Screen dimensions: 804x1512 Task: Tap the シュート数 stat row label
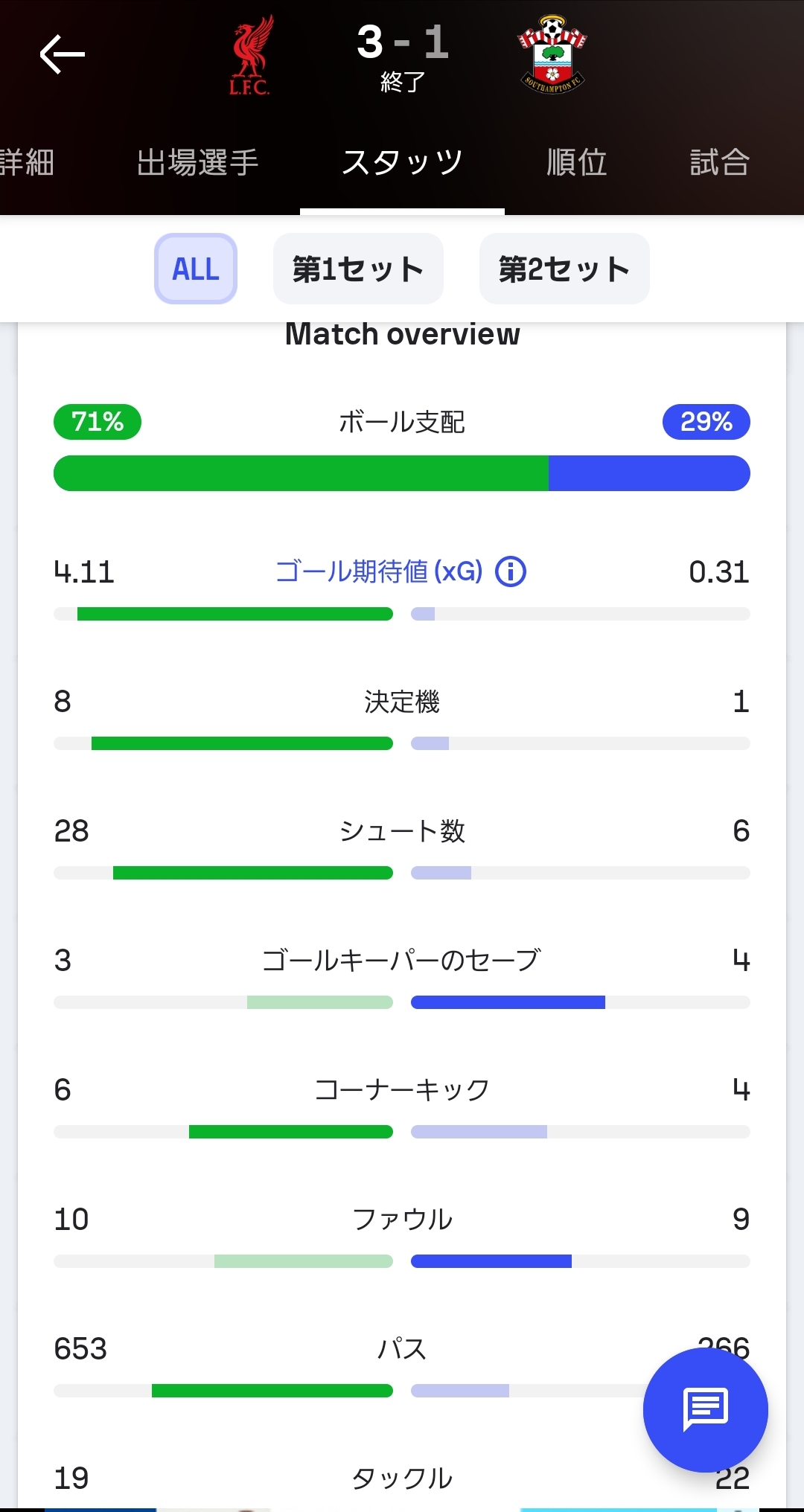click(402, 830)
